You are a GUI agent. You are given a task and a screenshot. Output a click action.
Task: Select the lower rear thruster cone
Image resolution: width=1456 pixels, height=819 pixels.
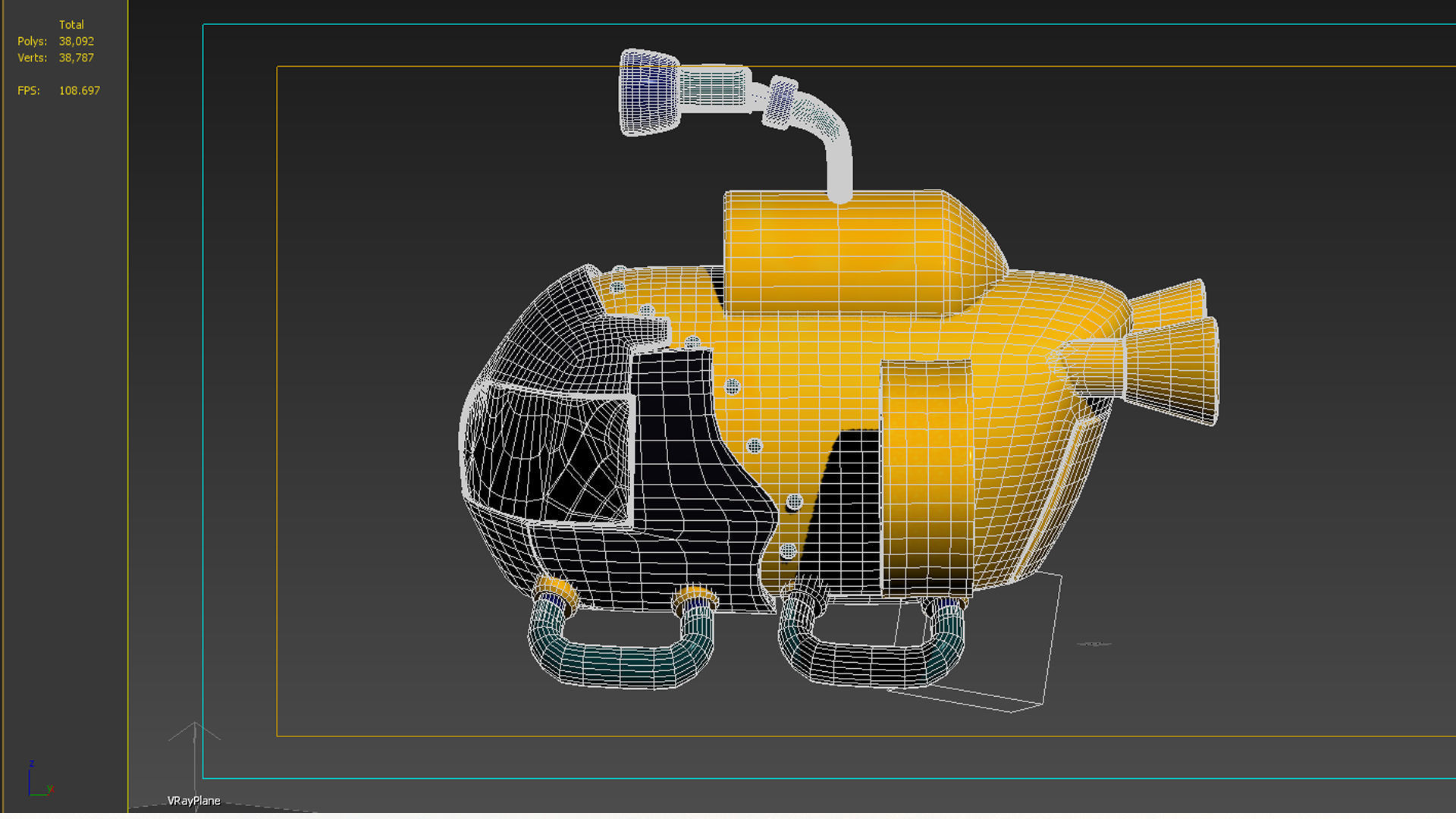[1172, 372]
